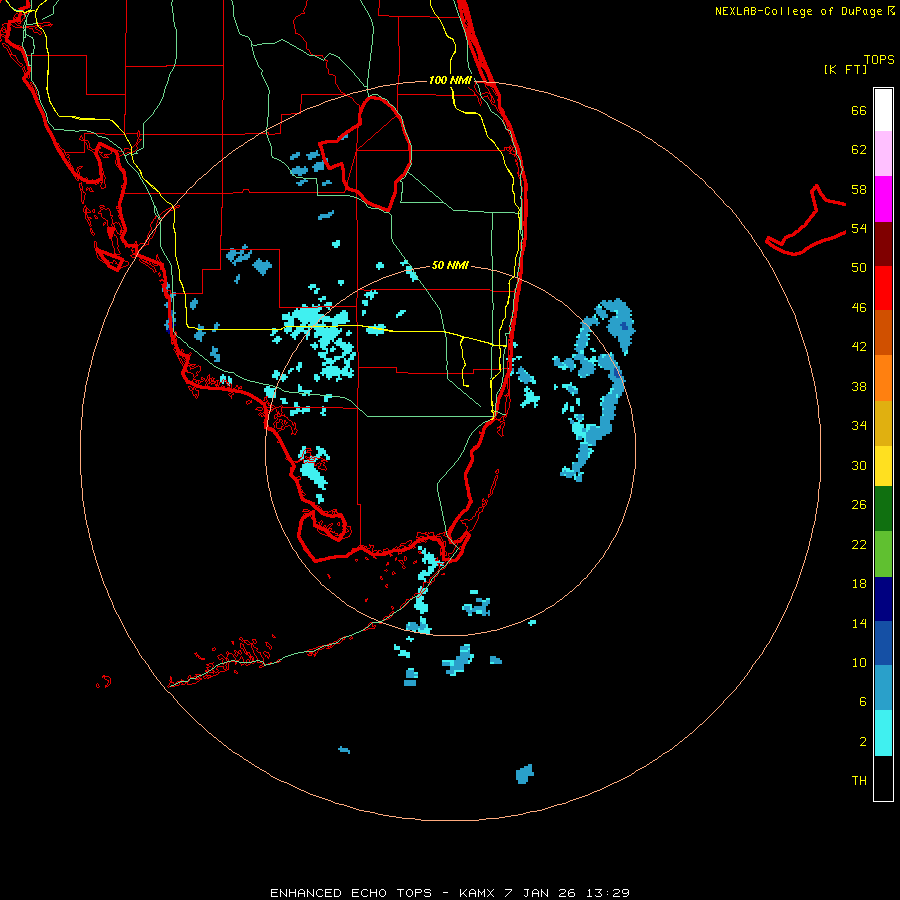Click the light pink 62 kft swatch
Viewport: 900px width, 900px height.
883,153
